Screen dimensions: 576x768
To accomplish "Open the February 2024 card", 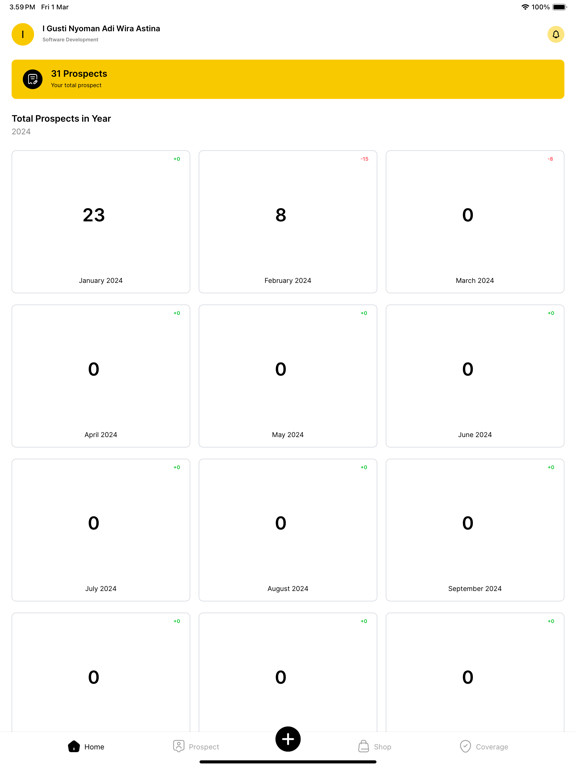I will 288,222.
